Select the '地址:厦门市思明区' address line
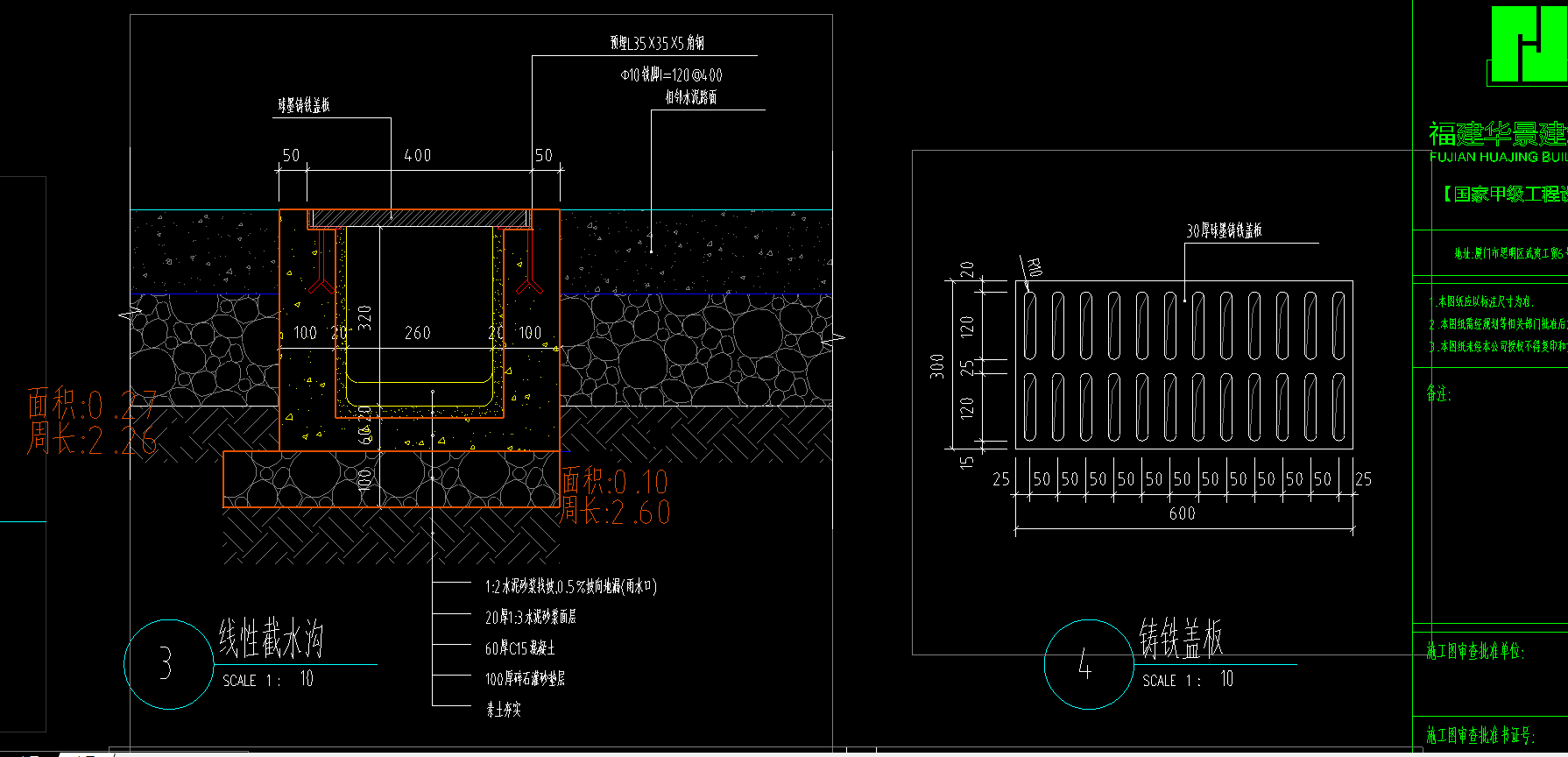The image size is (1568, 757). (1510, 254)
